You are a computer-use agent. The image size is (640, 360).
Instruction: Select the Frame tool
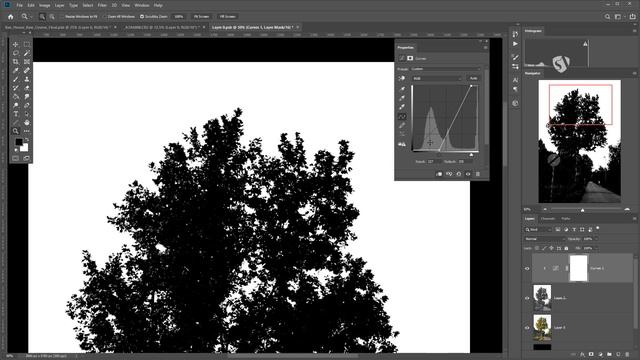[x=27, y=62]
